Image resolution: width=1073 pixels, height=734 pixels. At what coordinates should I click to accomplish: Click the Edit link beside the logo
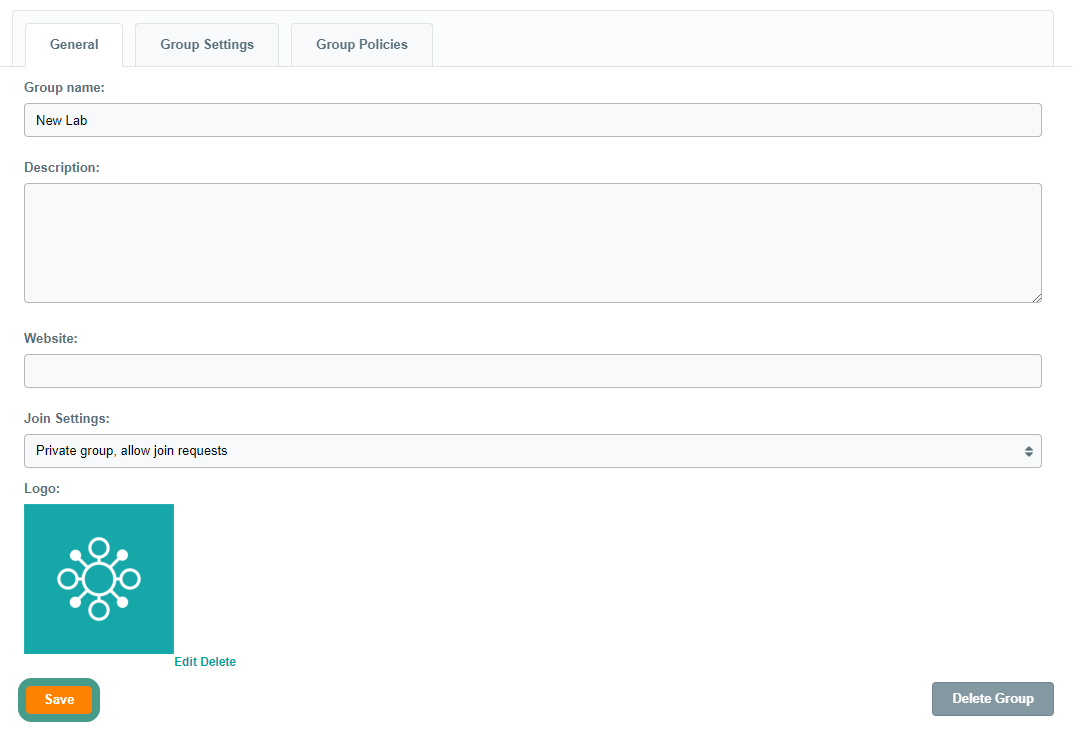[186, 662]
